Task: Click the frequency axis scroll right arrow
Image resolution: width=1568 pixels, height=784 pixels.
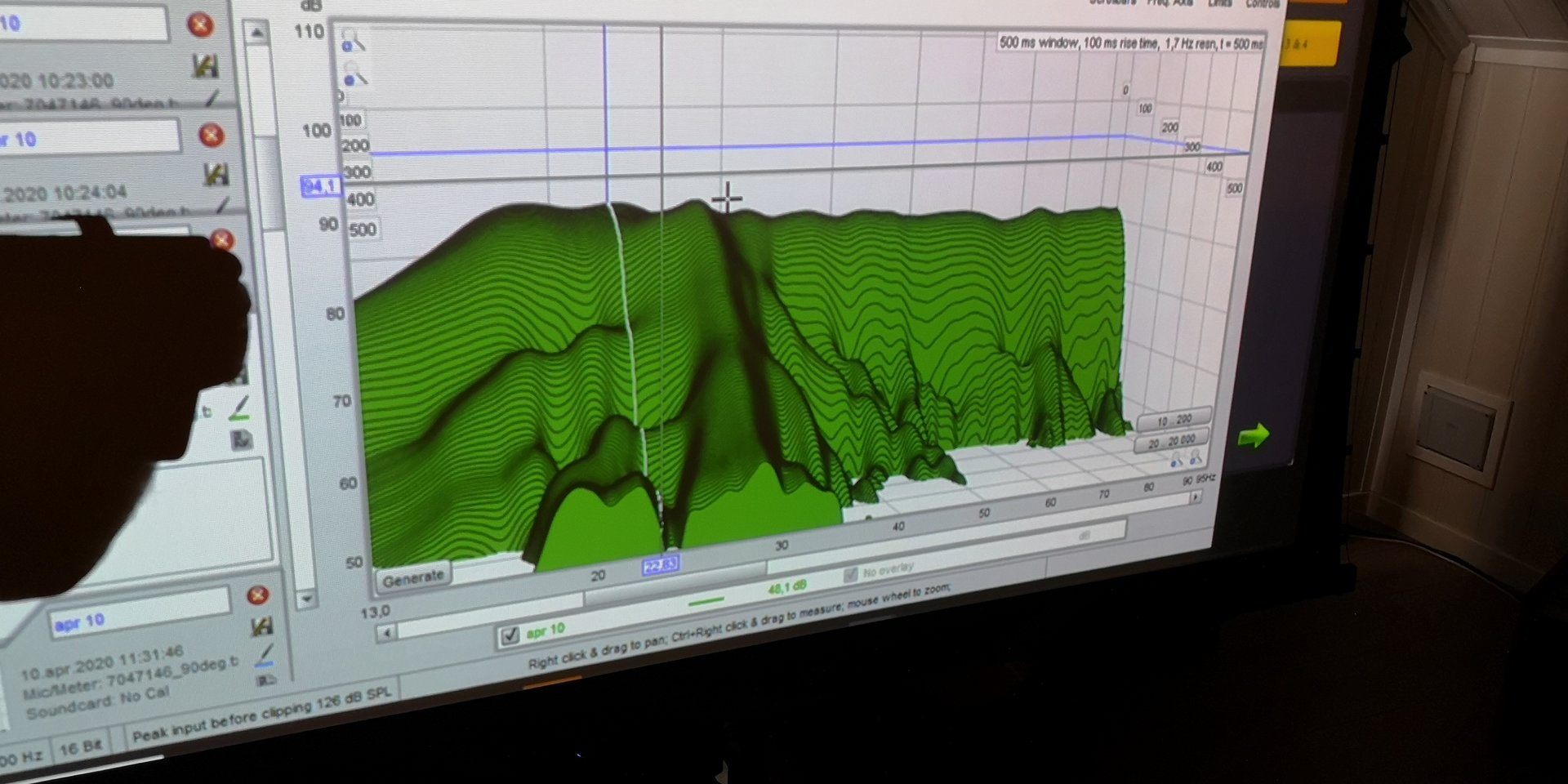Action: pyautogui.click(x=1195, y=497)
